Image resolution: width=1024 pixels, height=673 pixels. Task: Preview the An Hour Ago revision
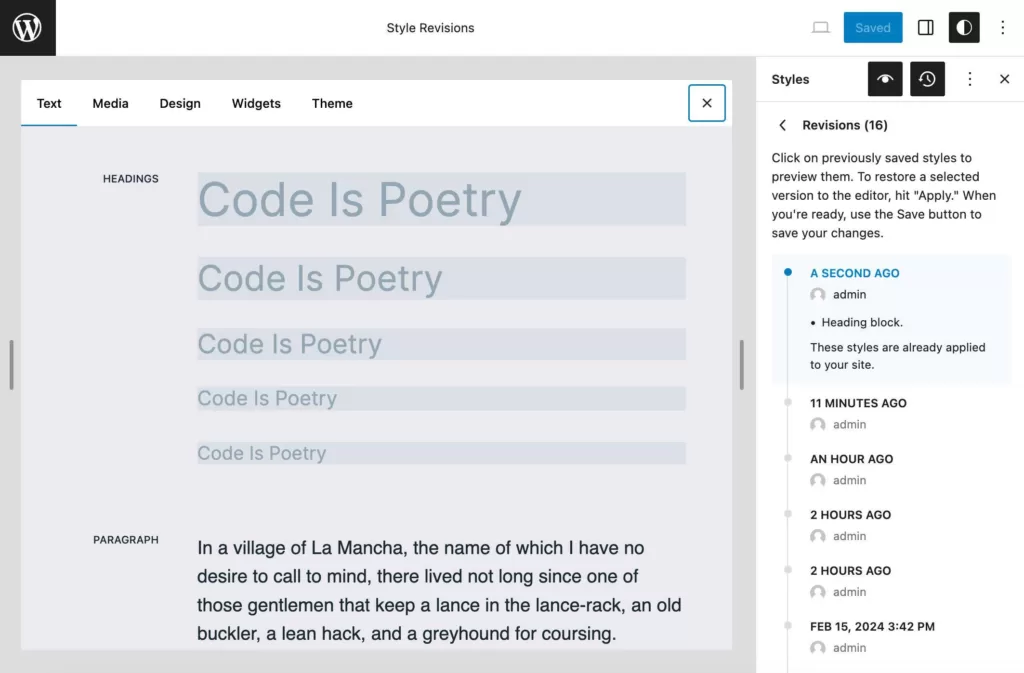(x=851, y=459)
